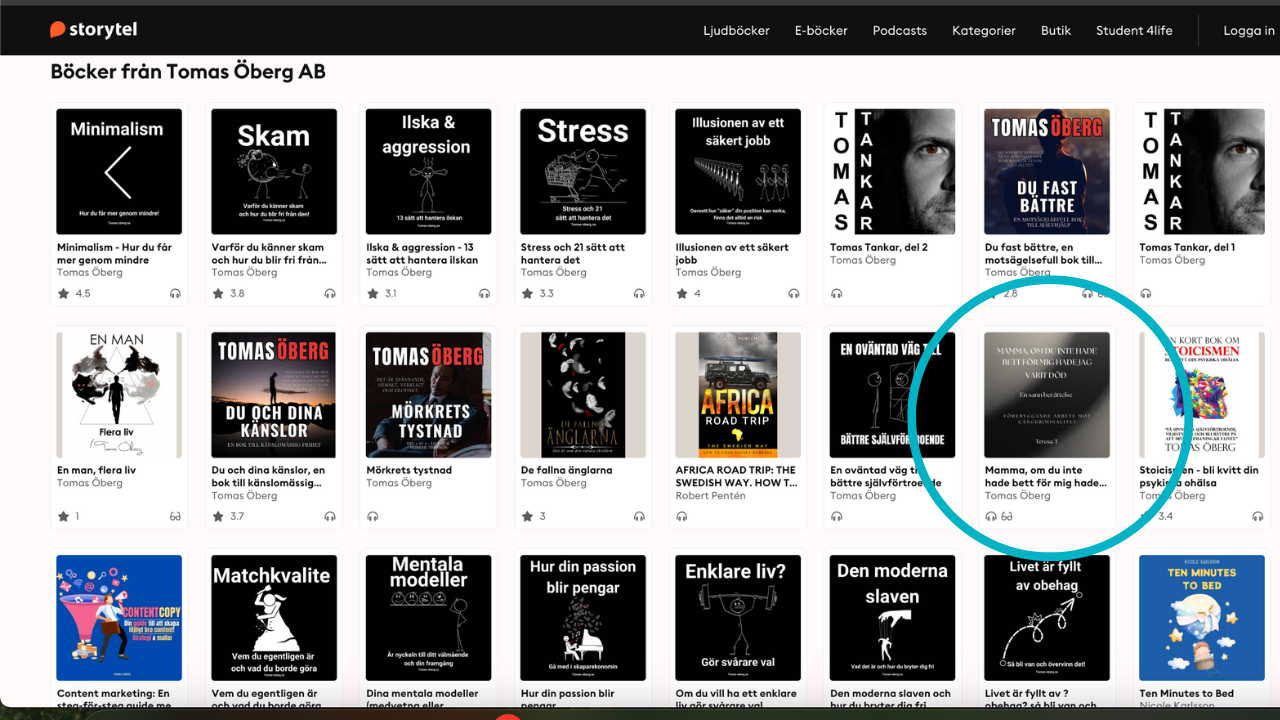The height and width of the screenshot is (720, 1280).
Task: Go to Podcasts section
Action: [x=899, y=30]
